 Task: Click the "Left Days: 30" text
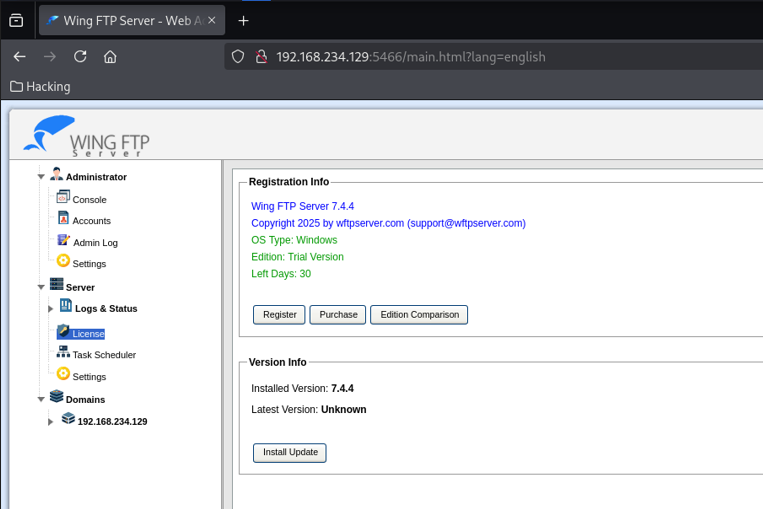tap(281, 274)
